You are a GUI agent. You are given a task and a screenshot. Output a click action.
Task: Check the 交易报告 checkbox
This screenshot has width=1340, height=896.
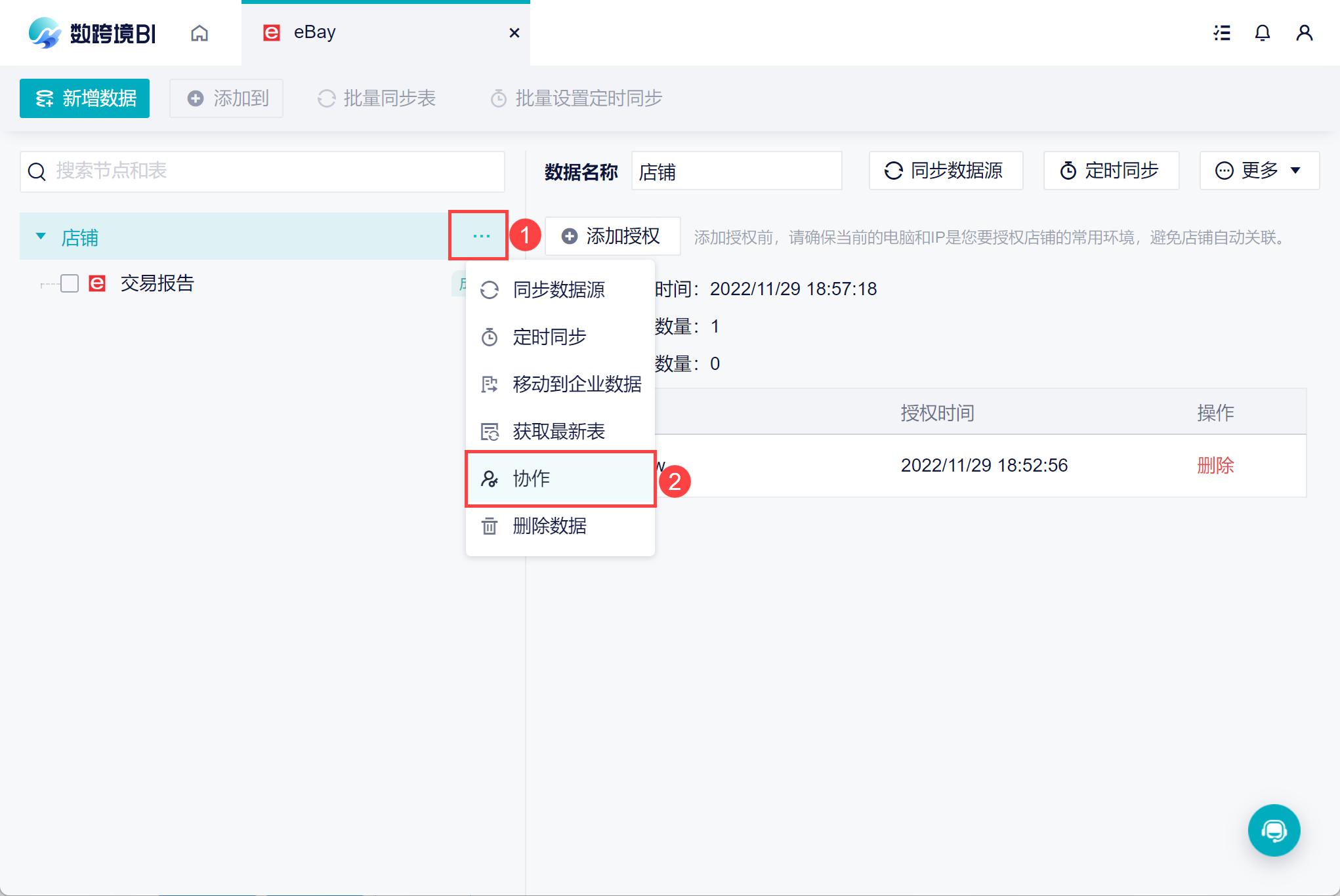point(70,283)
